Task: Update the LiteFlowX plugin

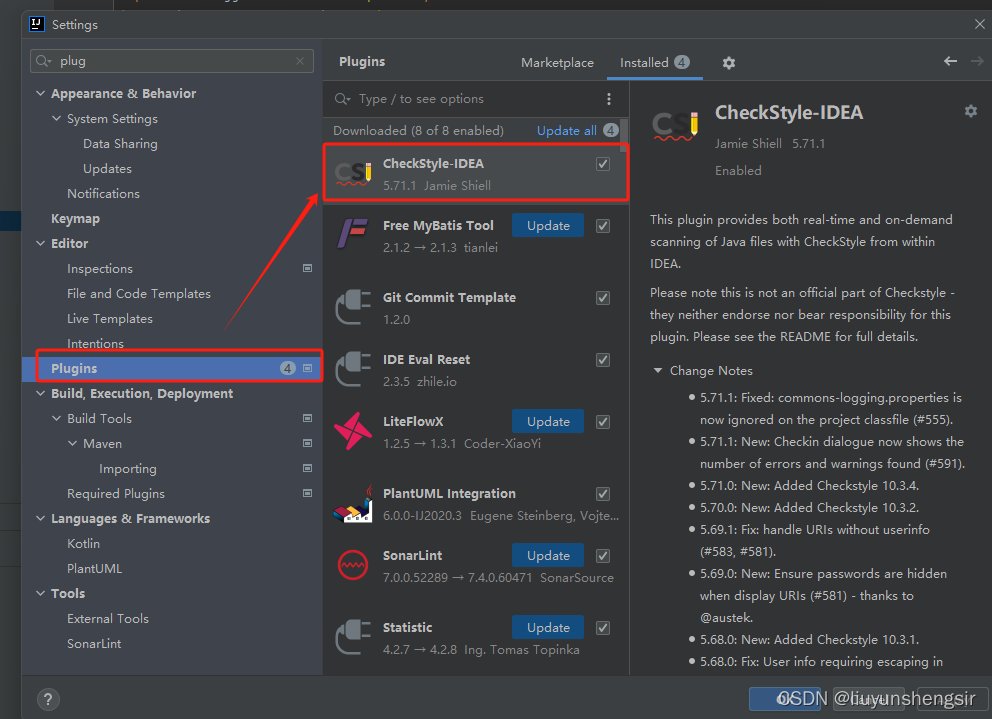Action: [x=548, y=422]
